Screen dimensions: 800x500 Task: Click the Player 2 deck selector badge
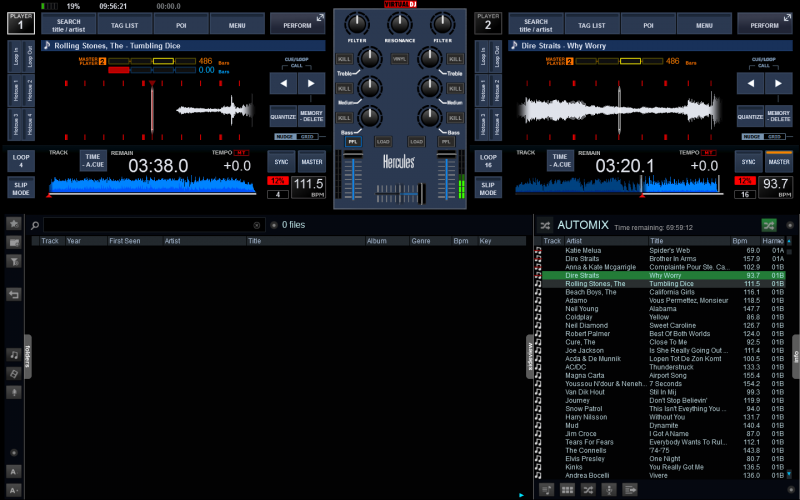coord(488,23)
